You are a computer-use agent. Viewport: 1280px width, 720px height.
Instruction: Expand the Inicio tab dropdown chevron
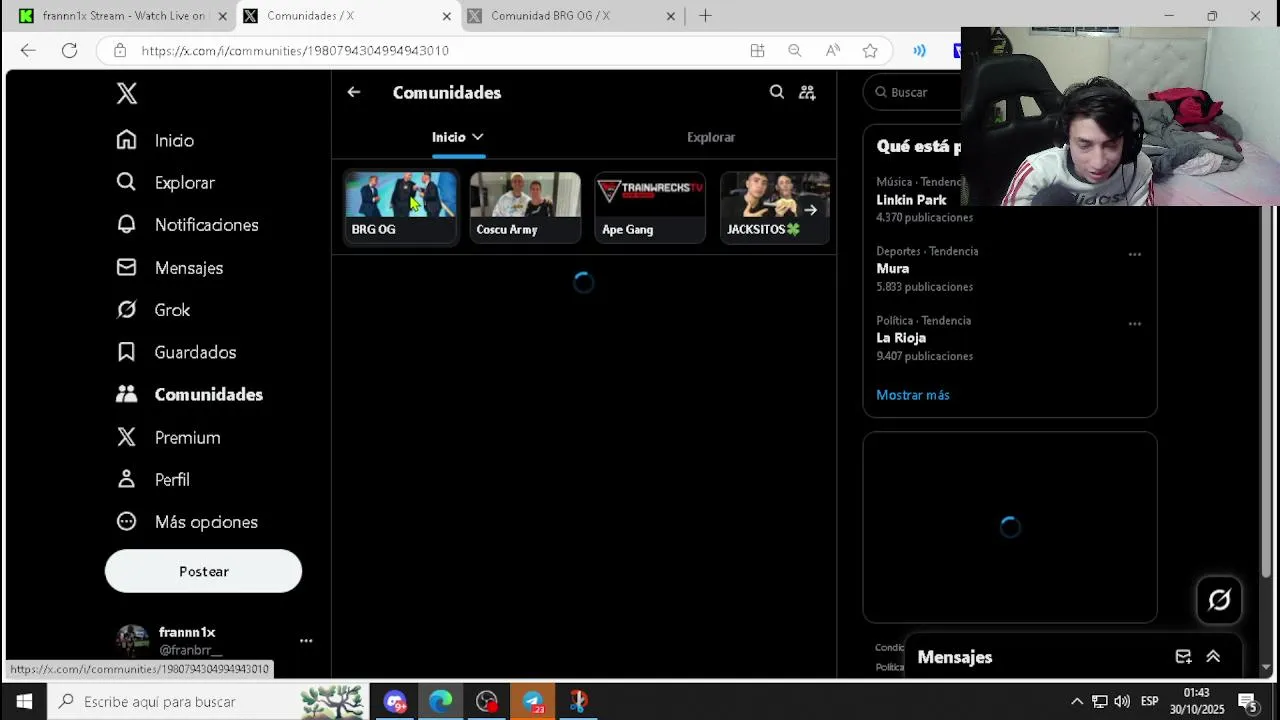pyautogui.click(x=478, y=137)
